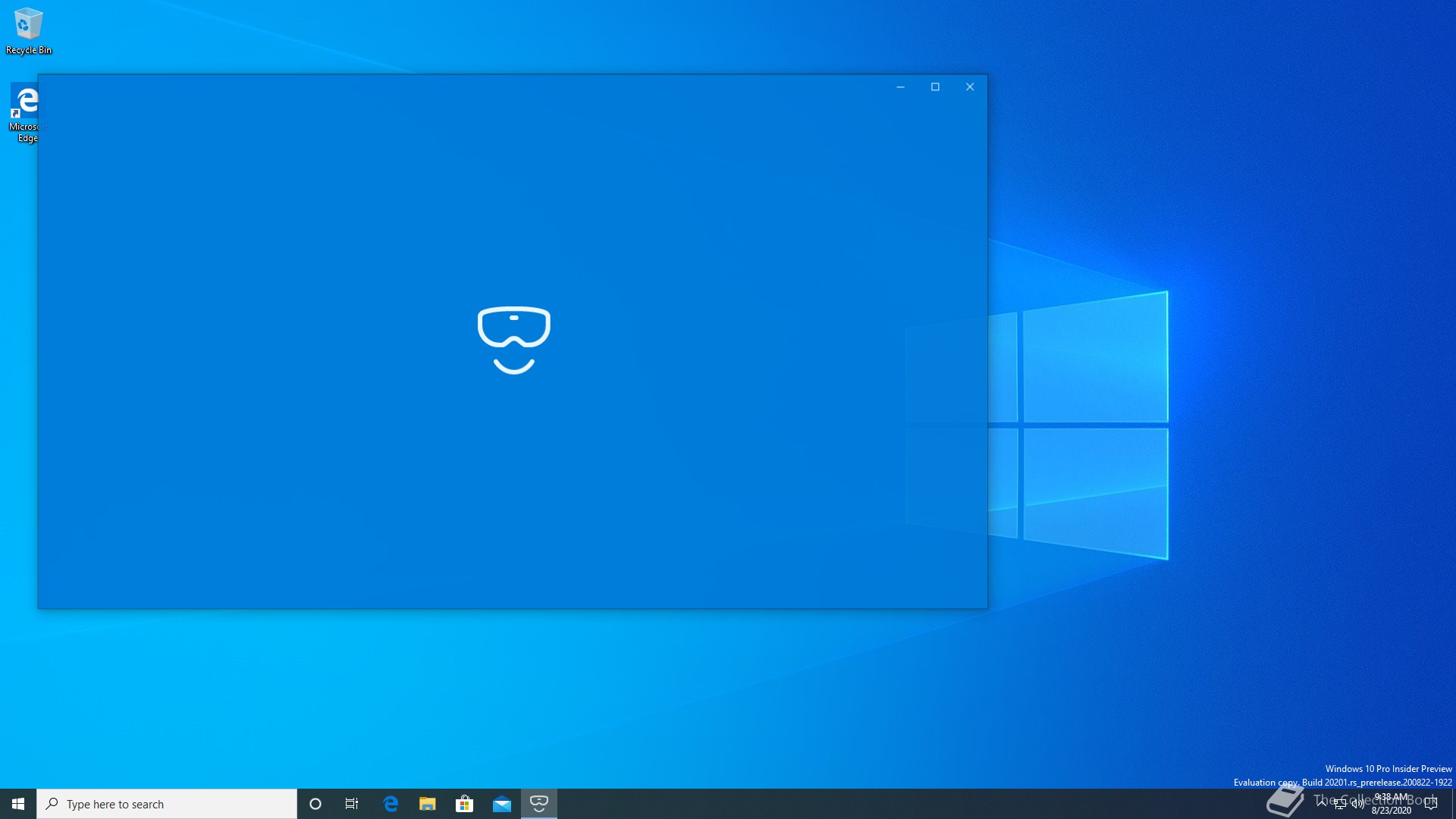Screen dimensions: 1456x819
Task: Open volume control tray icon
Action: pyautogui.click(x=1358, y=804)
